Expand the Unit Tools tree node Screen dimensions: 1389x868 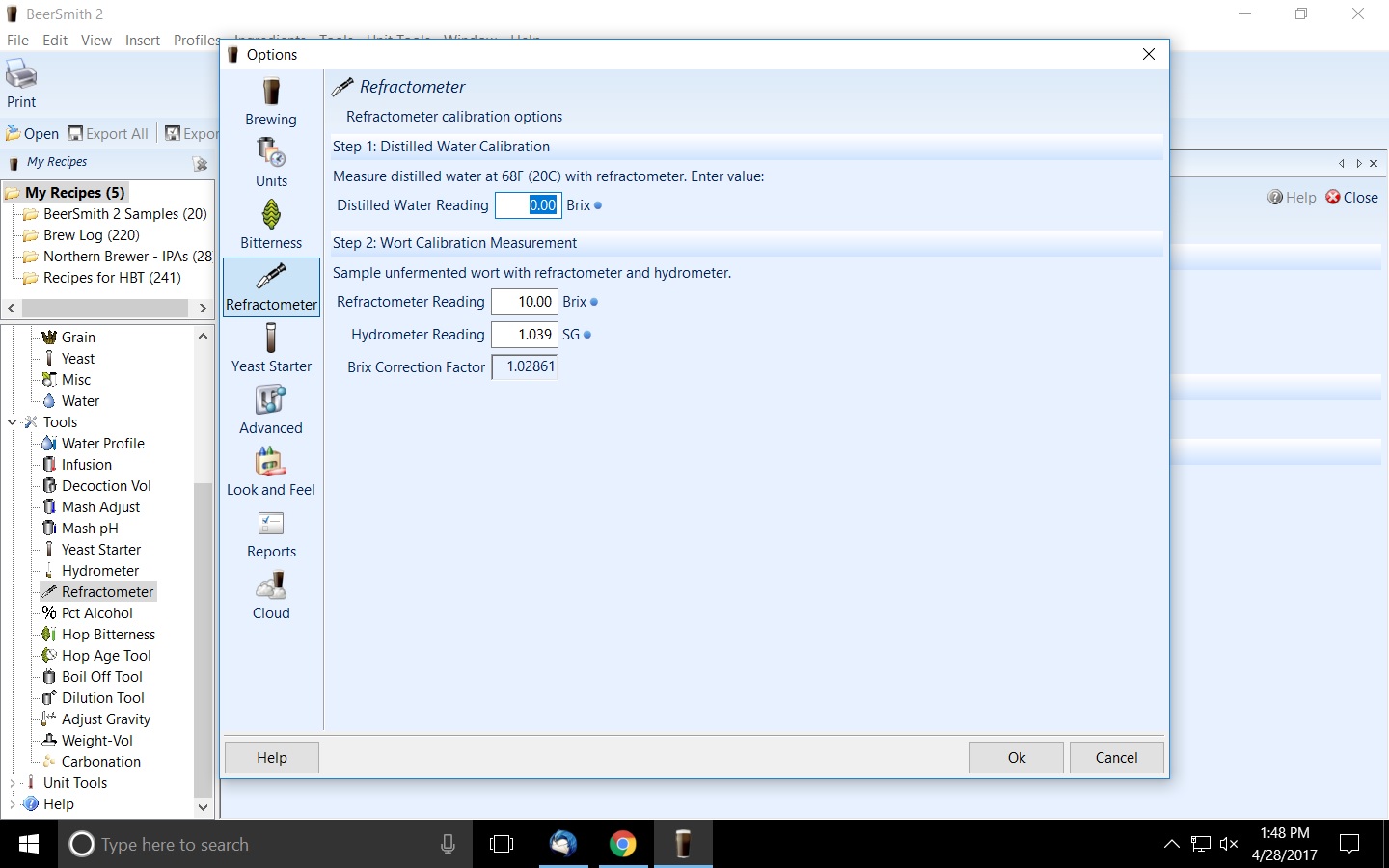12,783
